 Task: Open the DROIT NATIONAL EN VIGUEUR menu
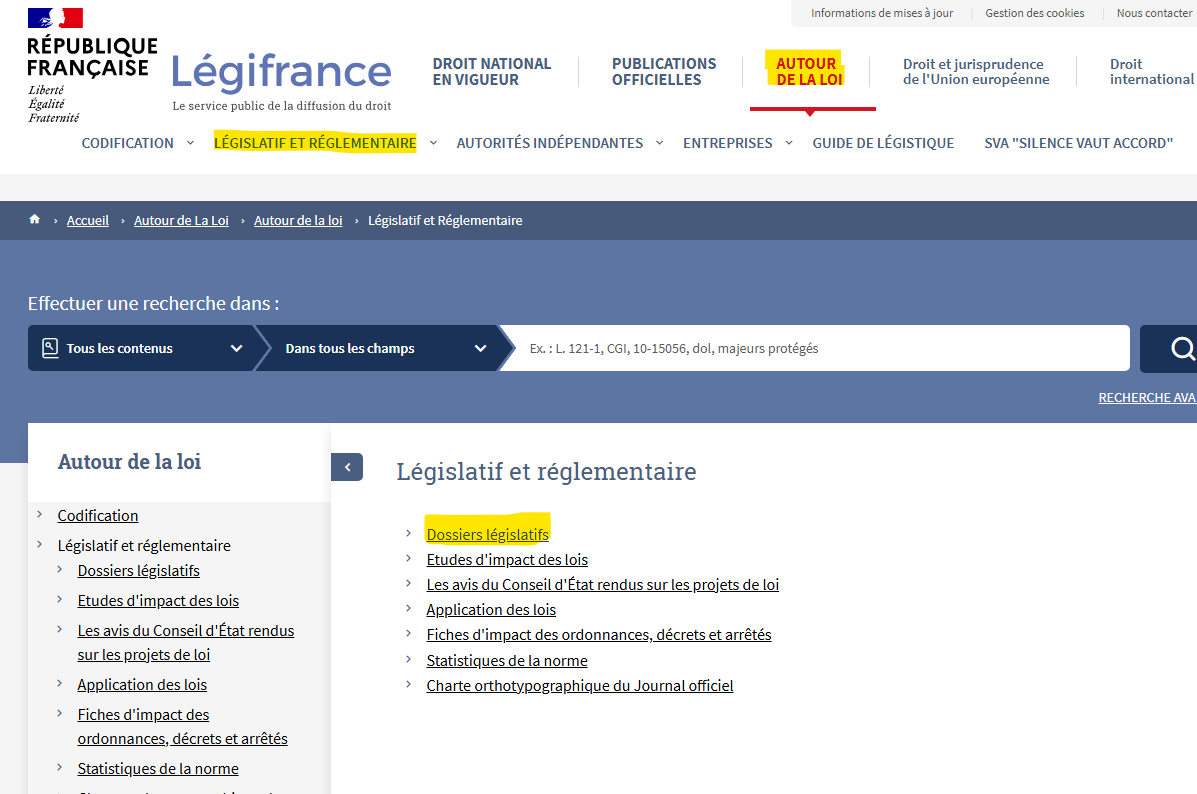click(x=491, y=70)
